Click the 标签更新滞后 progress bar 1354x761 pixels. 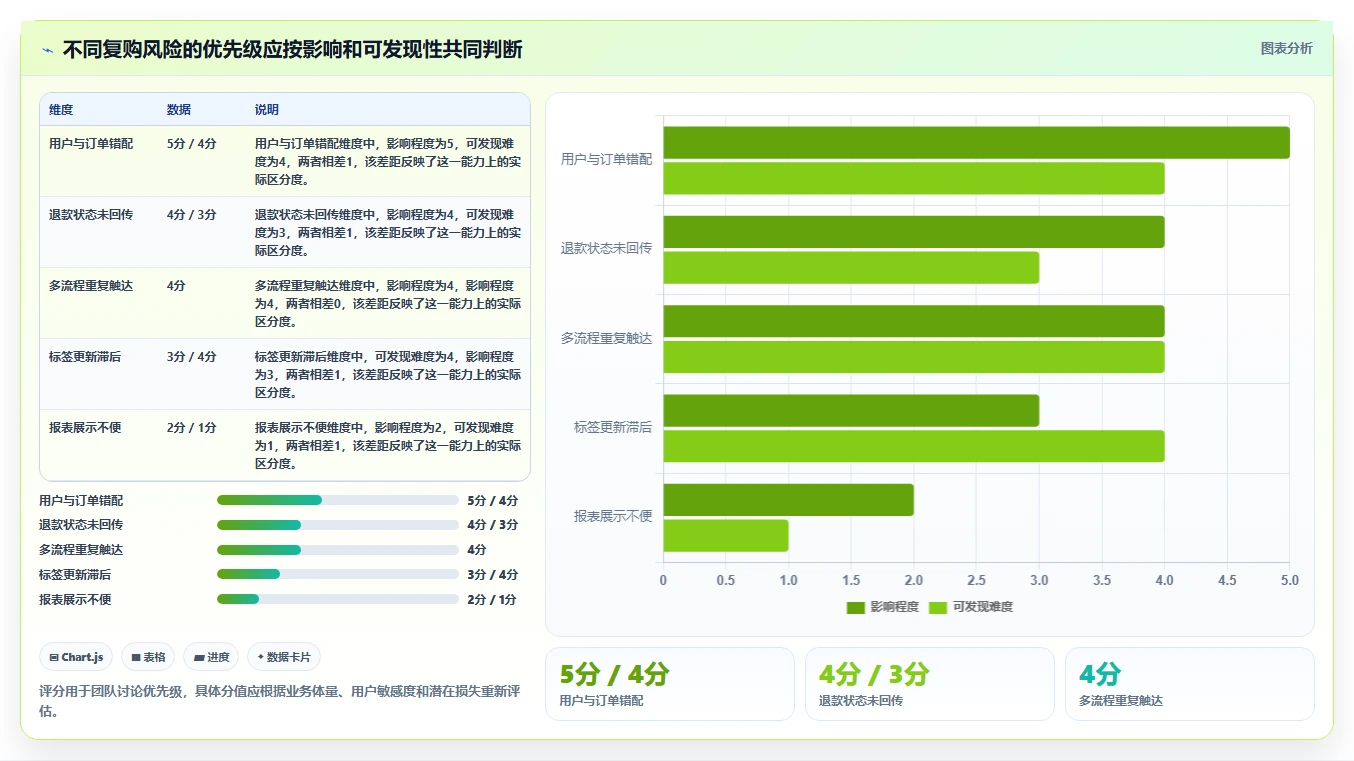pyautogui.click(x=338, y=574)
